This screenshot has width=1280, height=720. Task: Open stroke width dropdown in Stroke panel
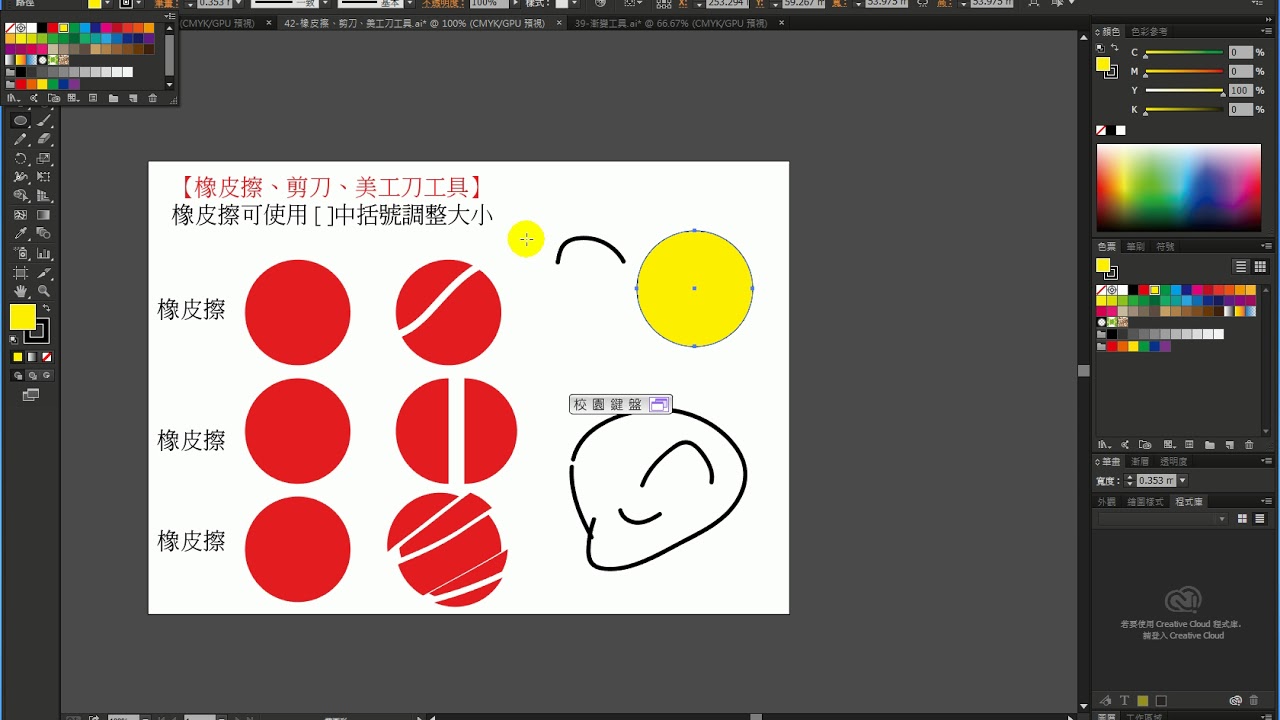[x=1183, y=481]
